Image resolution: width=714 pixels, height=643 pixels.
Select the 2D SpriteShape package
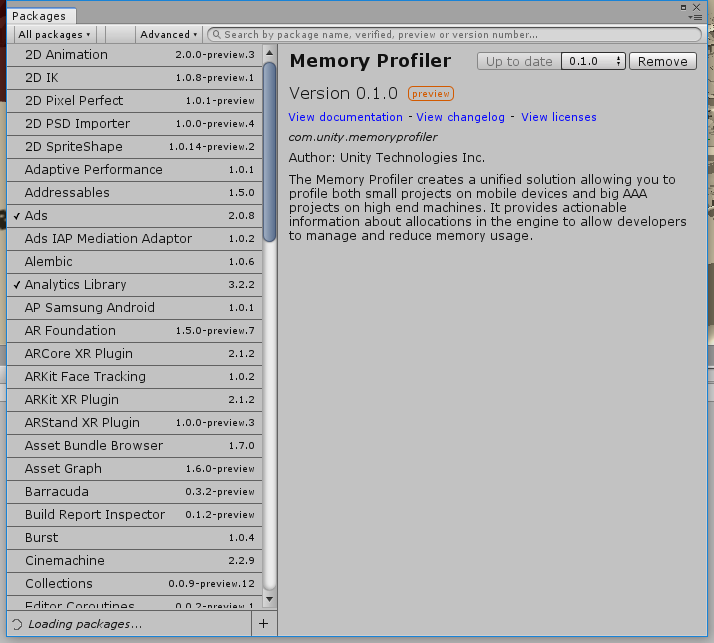pos(135,147)
